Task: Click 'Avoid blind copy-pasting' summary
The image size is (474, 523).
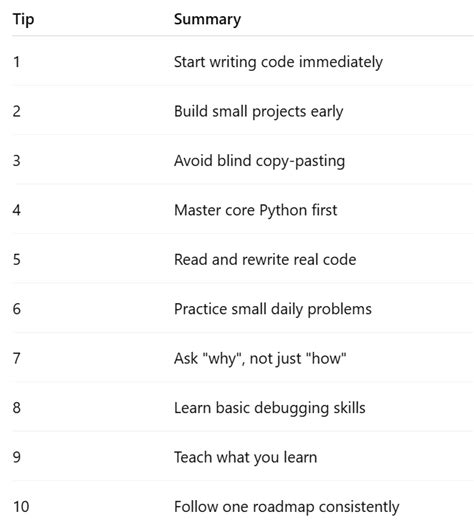Action: pyautogui.click(x=259, y=161)
